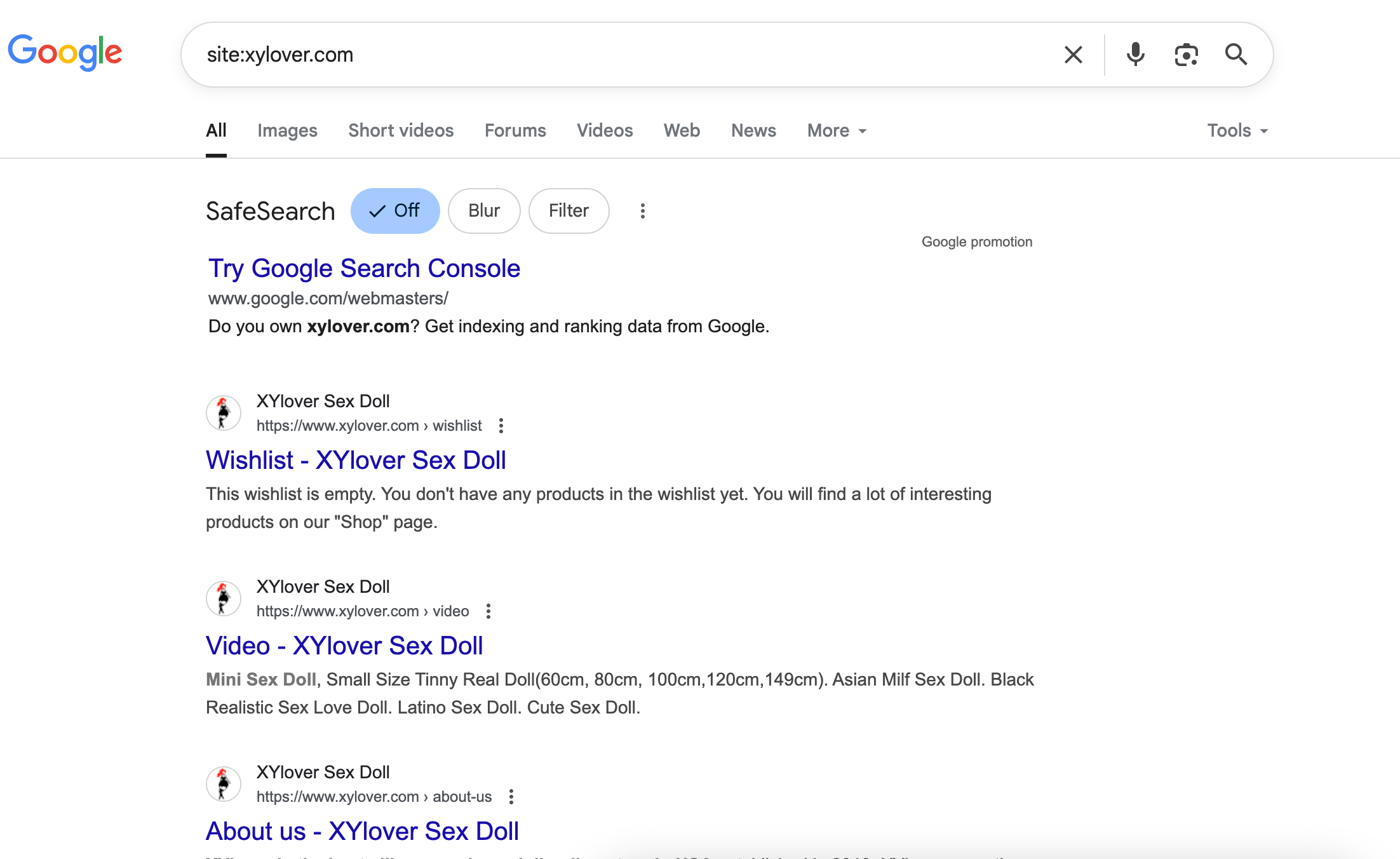Viewport: 1400px width, 859px height.
Task: Click the www.google.com/webmasters/ URL text
Action: point(328,298)
